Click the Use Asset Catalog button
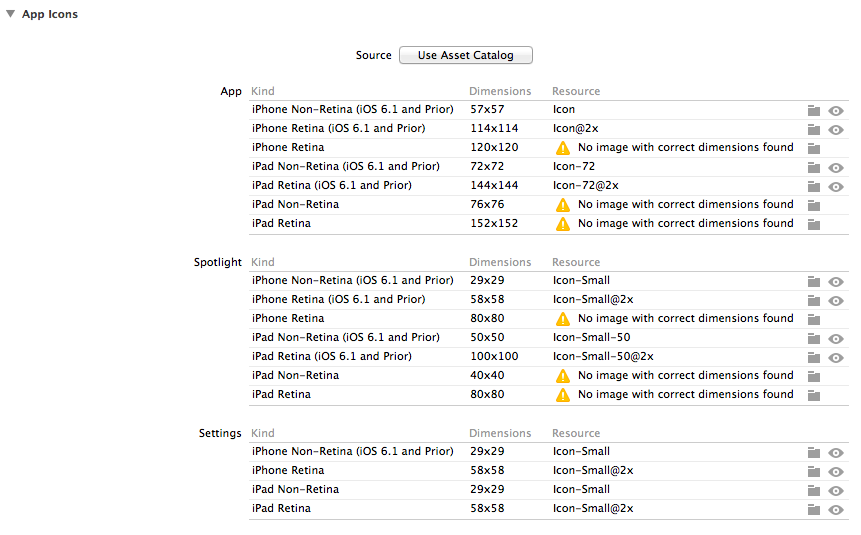Viewport: 861px width, 535px height. (x=465, y=55)
